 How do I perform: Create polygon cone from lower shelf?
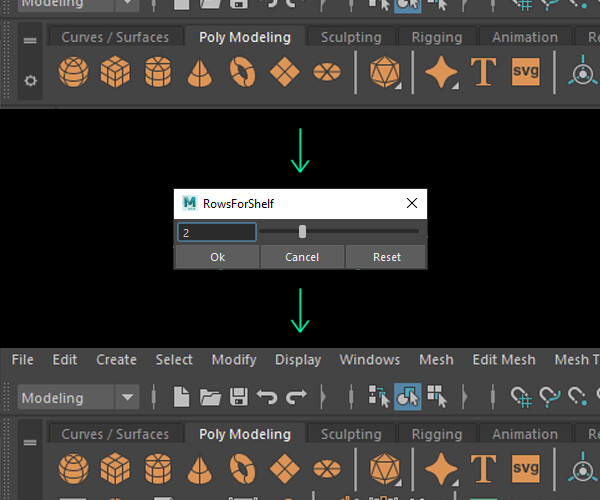200,470
